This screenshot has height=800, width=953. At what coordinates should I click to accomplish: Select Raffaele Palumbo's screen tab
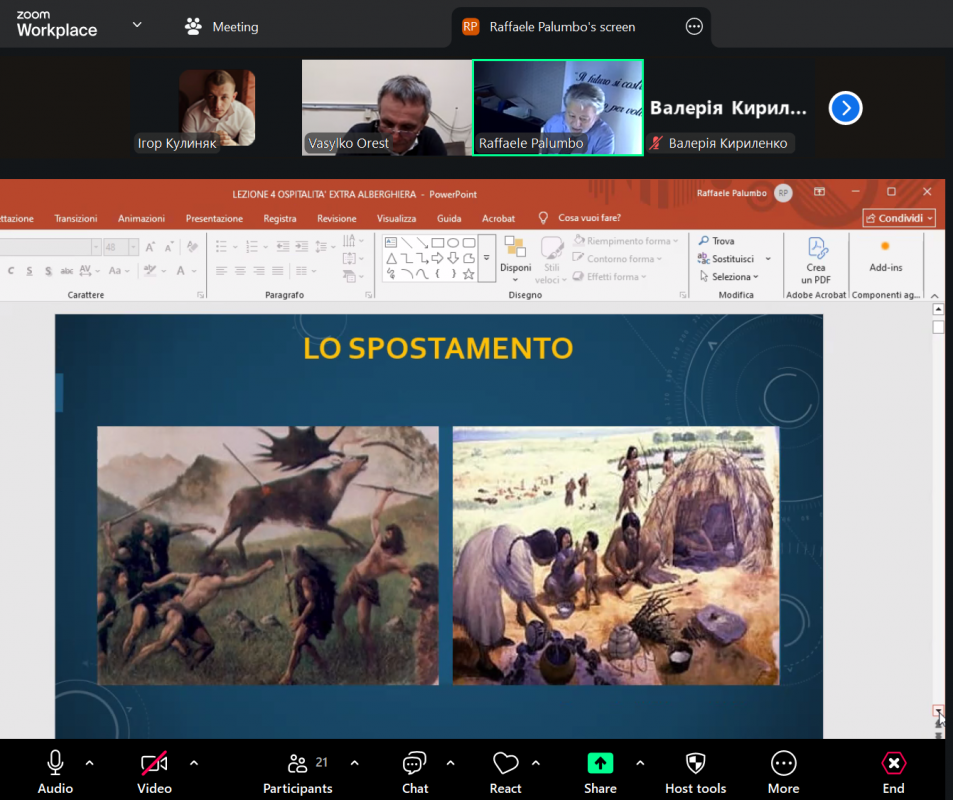coord(562,27)
